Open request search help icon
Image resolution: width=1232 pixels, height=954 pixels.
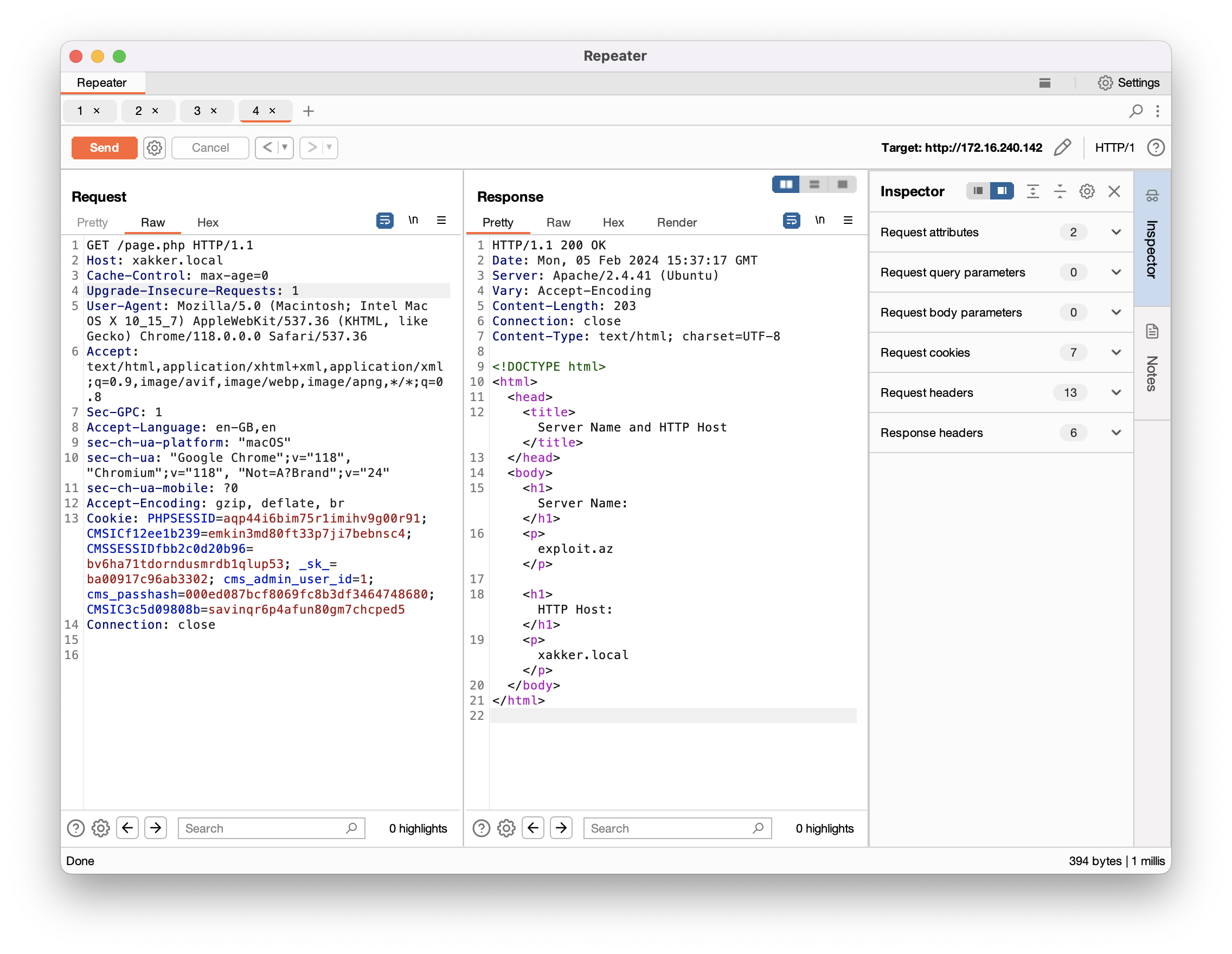[75, 828]
